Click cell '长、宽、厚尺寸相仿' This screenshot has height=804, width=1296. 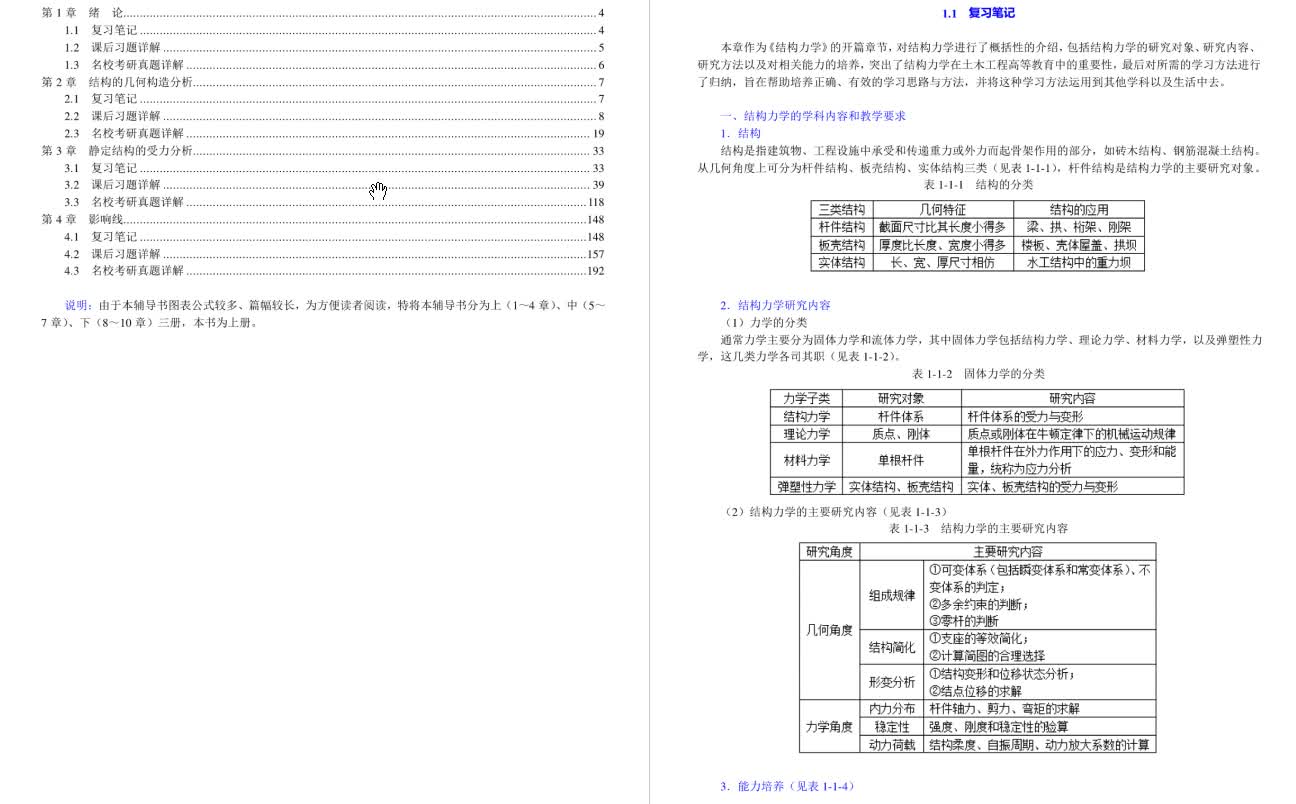[x=942, y=262]
